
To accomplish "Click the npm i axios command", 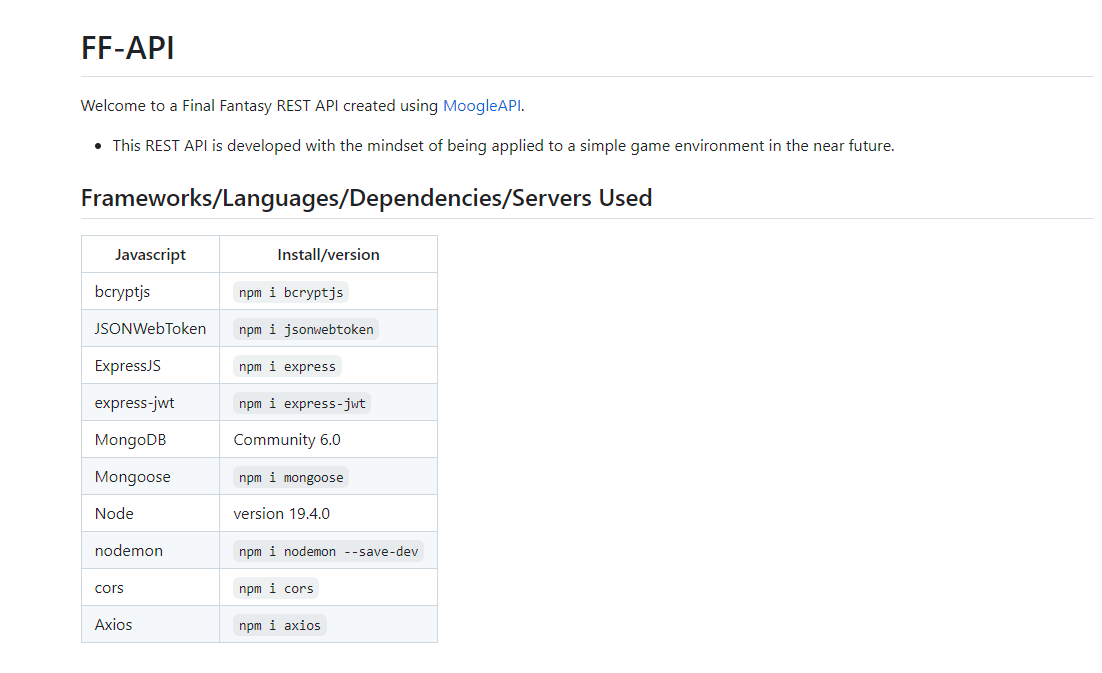I will coord(280,625).
